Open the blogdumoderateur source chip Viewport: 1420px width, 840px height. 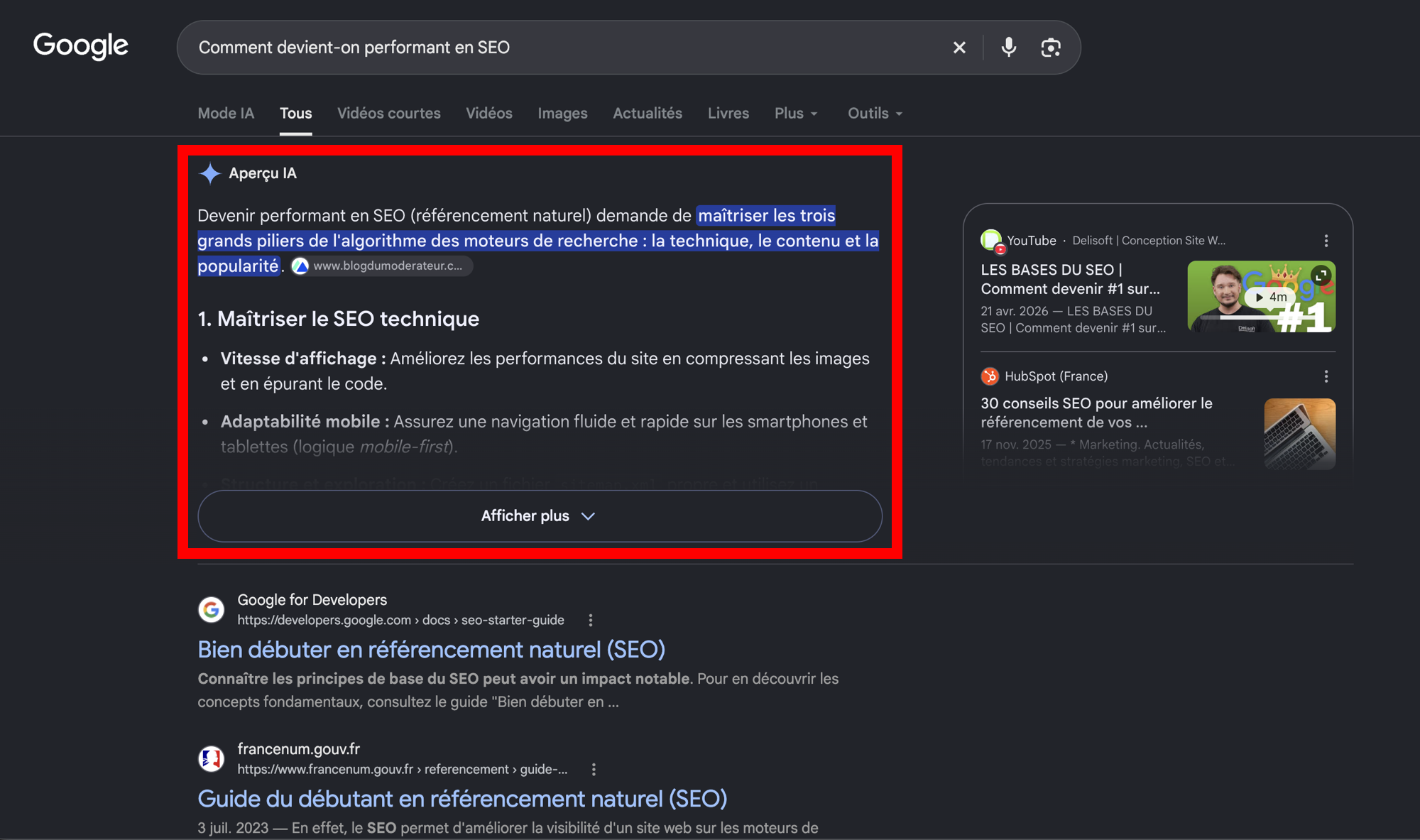[x=381, y=266]
